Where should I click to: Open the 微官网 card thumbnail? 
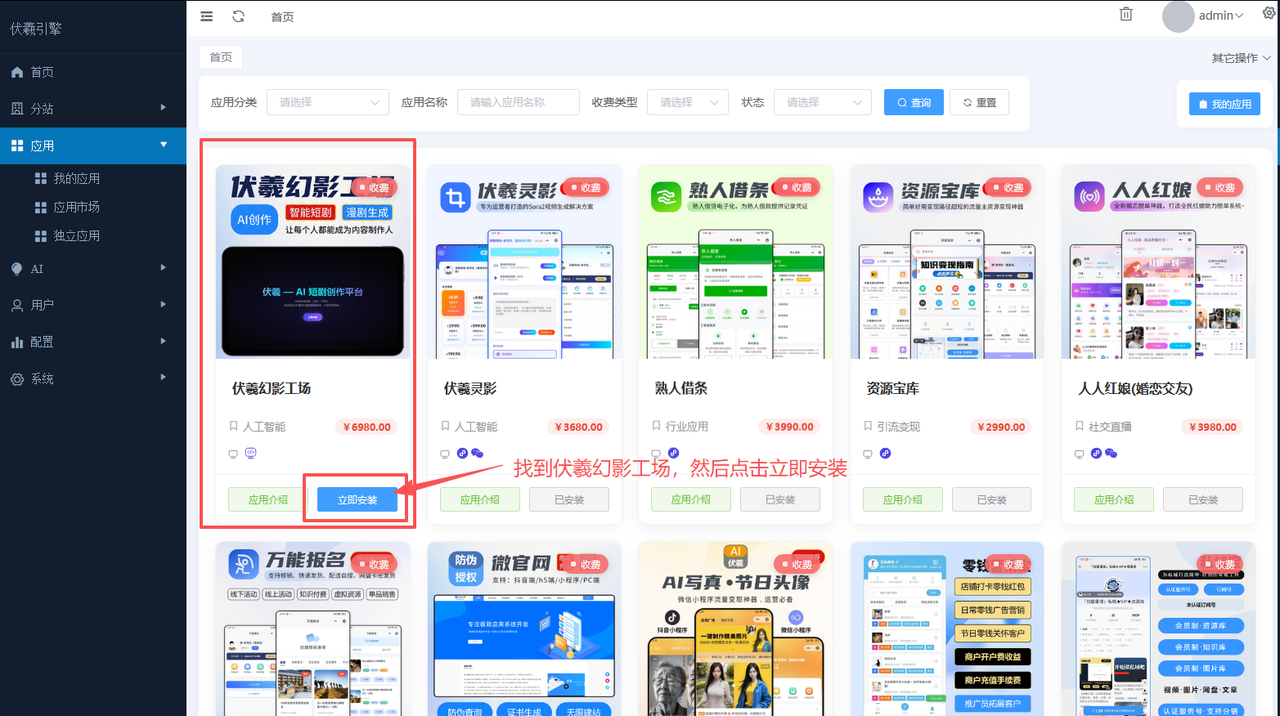tap(524, 629)
